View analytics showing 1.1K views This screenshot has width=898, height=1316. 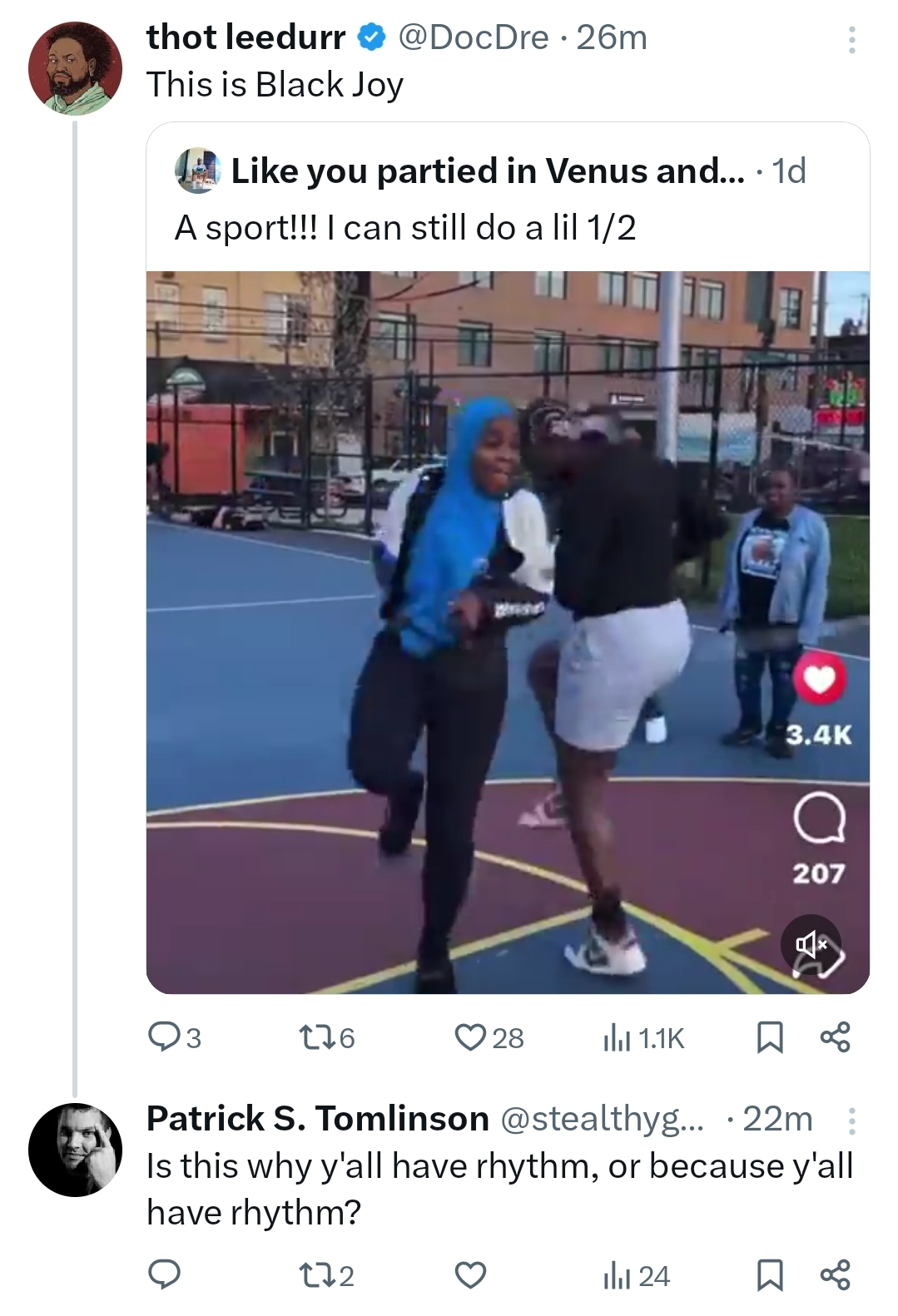[x=643, y=1037]
